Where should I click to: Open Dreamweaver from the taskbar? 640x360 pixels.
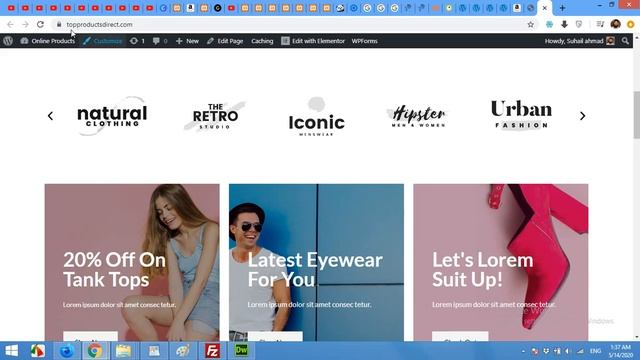(241, 351)
